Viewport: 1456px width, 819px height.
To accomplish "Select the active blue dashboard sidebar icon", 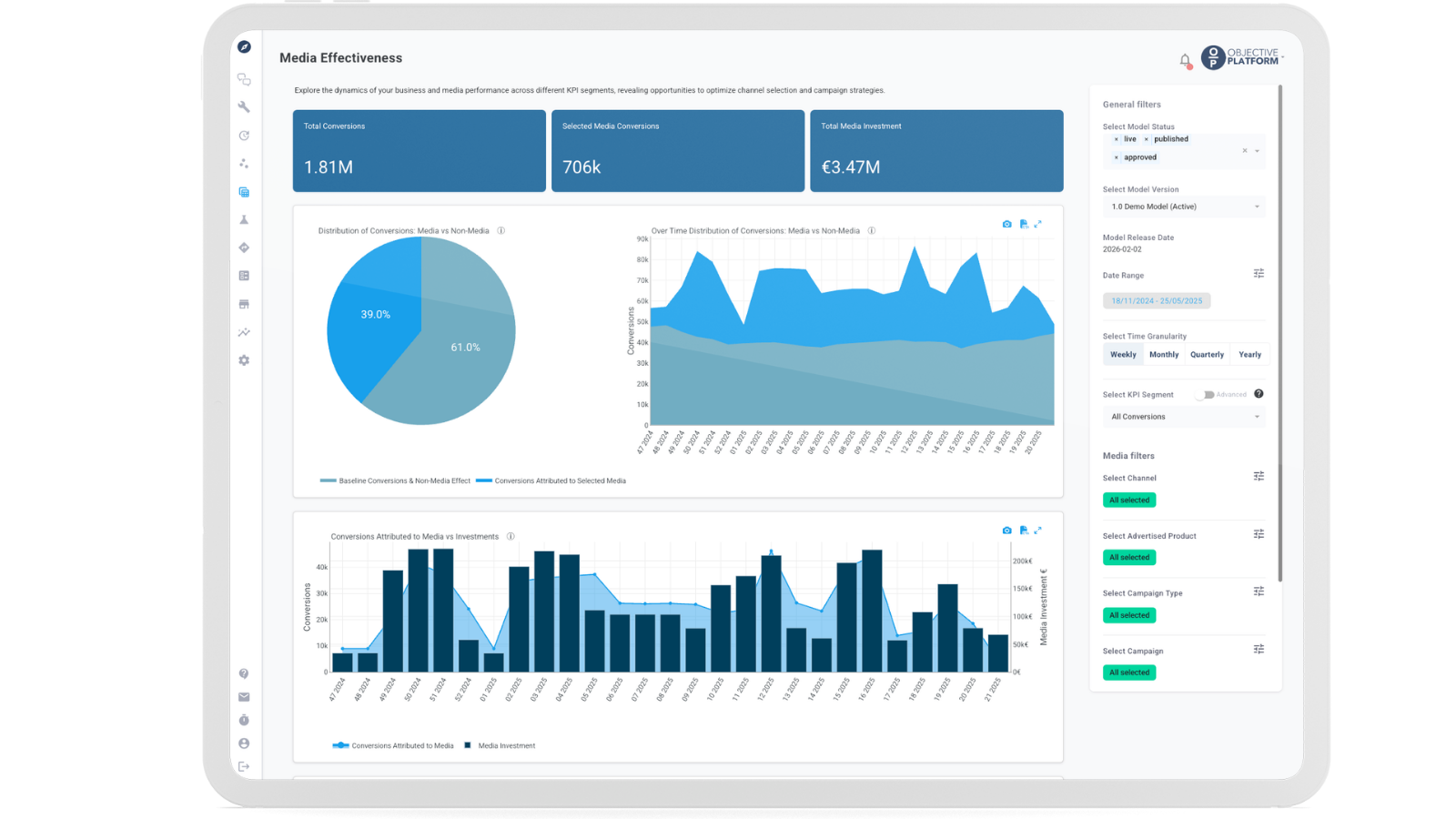I will coord(244,192).
